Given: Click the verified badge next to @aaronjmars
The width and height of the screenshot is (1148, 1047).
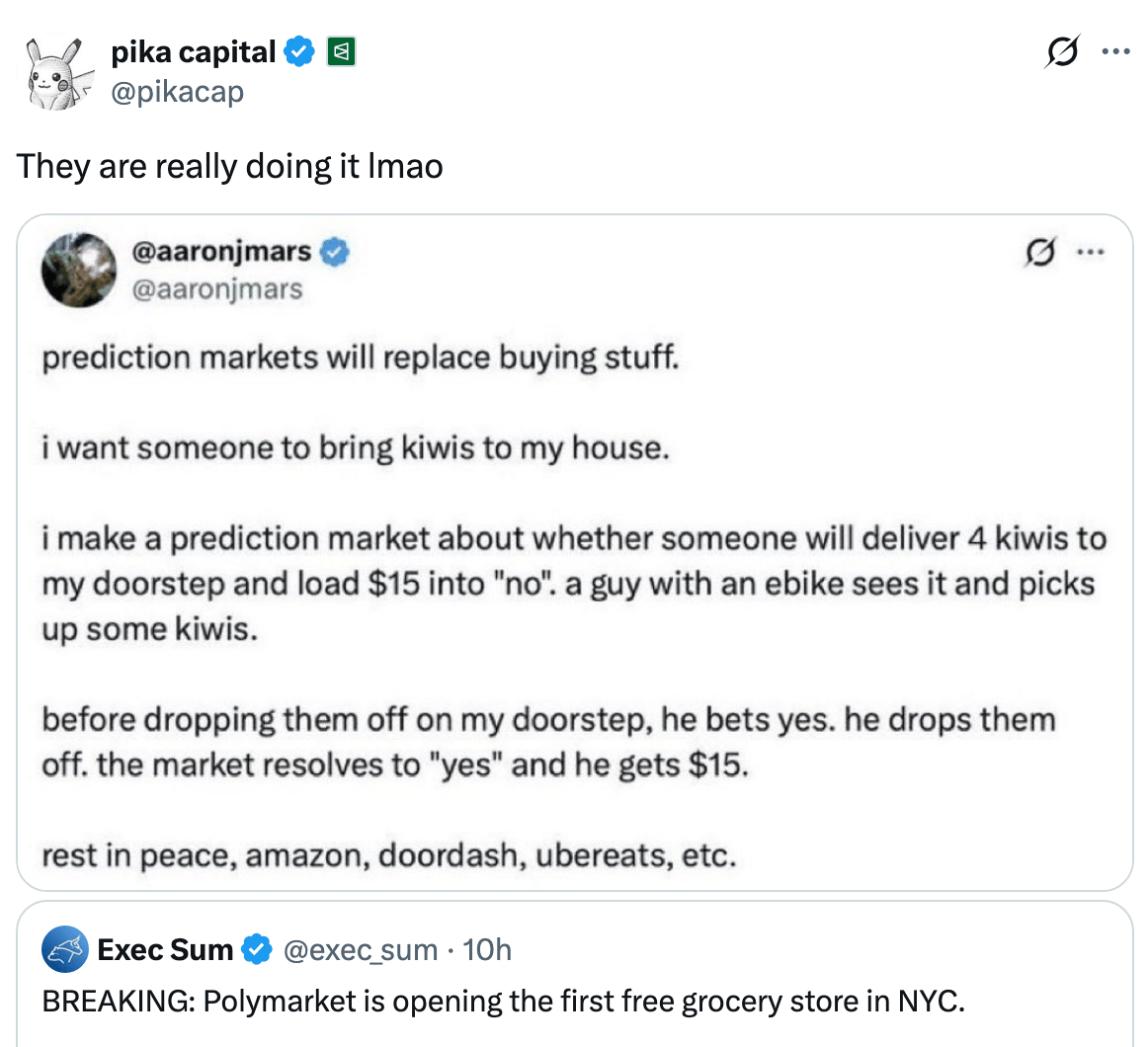Looking at the screenshot, I should [336, 252].
